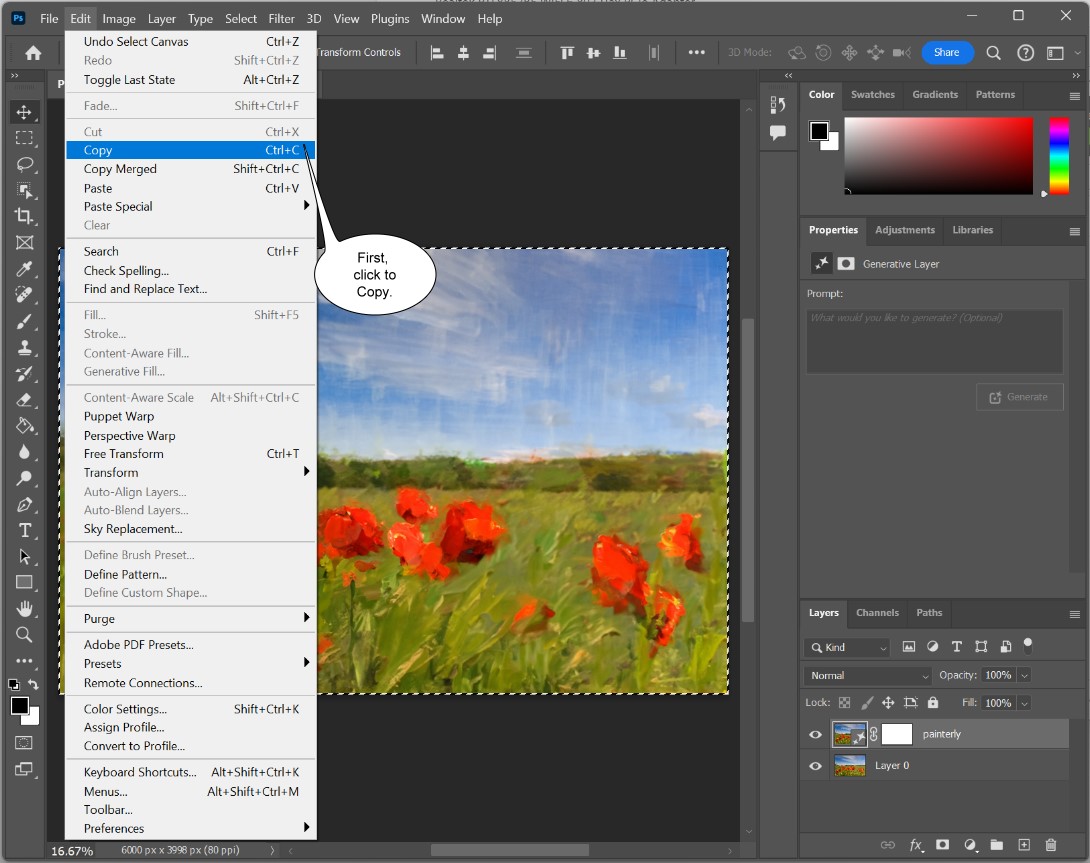Click the Share button
Screen dimensions: 1090x863
[946, 53]
